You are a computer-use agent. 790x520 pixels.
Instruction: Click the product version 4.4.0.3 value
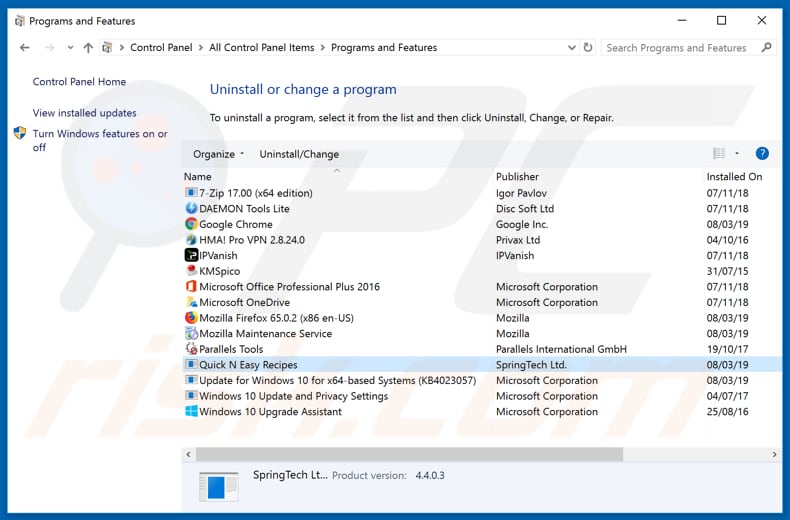coord(430,475)
